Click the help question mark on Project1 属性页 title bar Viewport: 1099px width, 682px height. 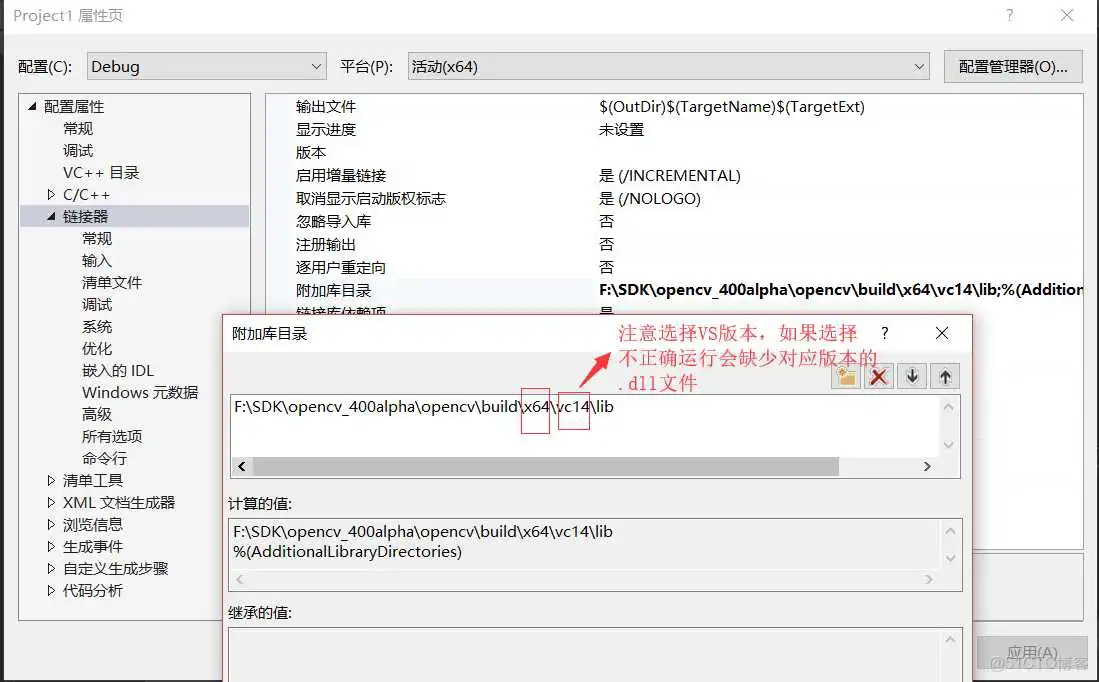(1009, 16)
